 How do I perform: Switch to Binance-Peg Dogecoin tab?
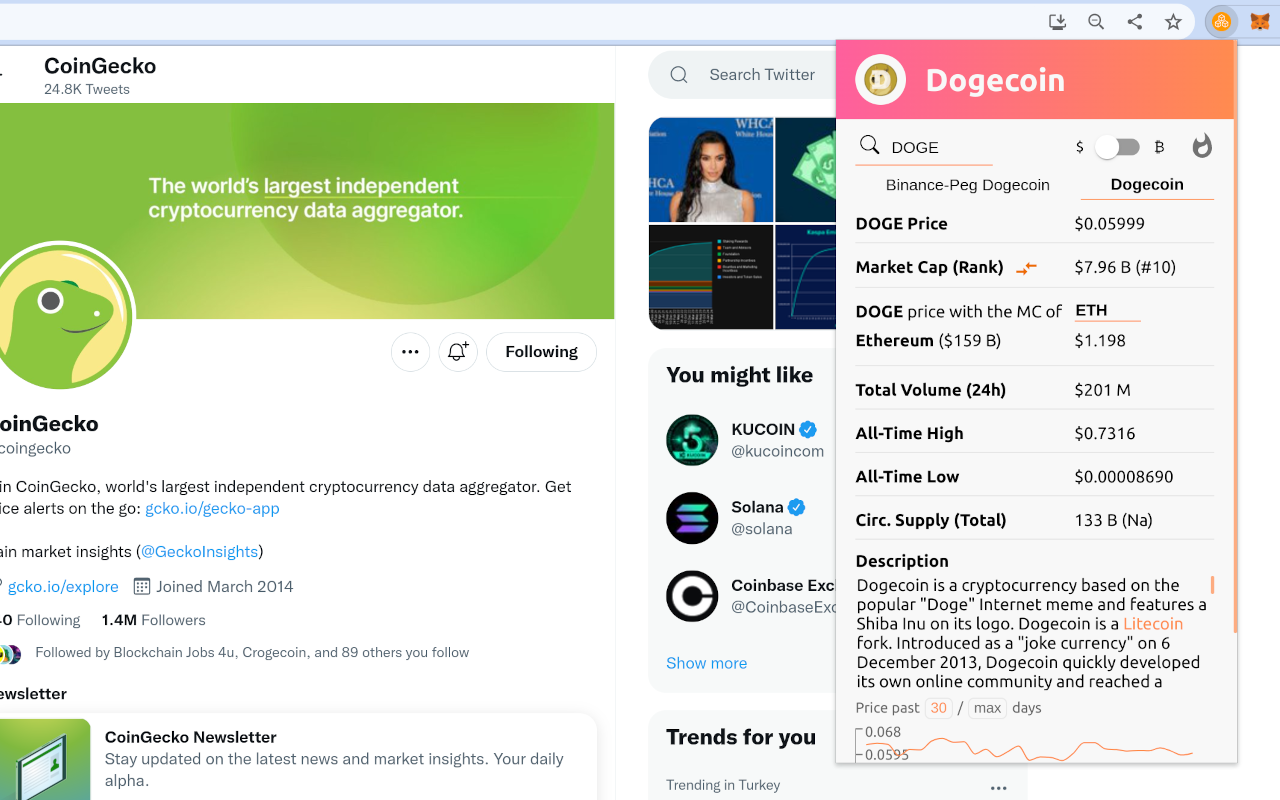[x=968, y=185]
